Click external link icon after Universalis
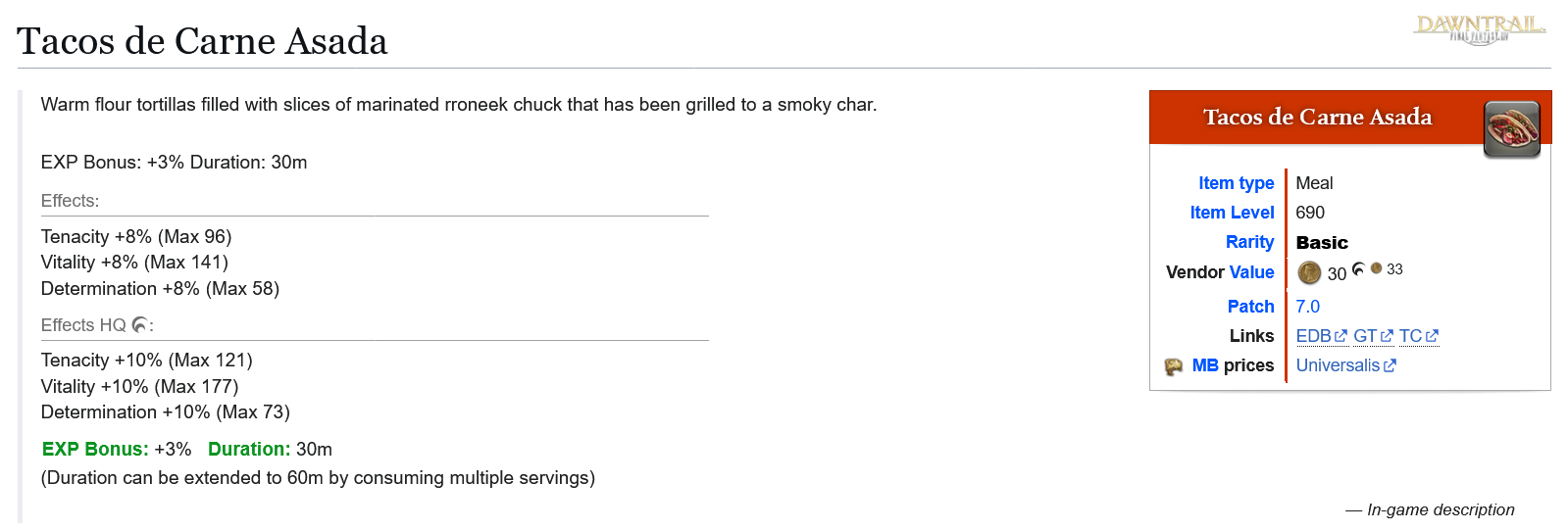The height and width of the screenshot is (531, 1568). (1390, 365)
